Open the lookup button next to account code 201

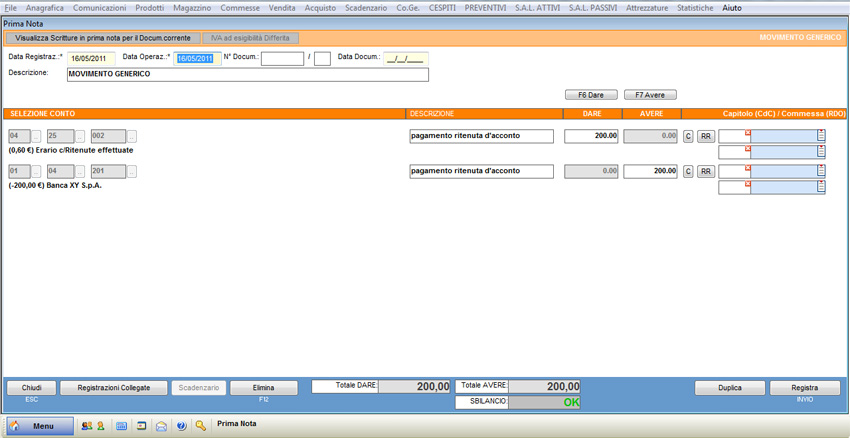pos(131,171)
